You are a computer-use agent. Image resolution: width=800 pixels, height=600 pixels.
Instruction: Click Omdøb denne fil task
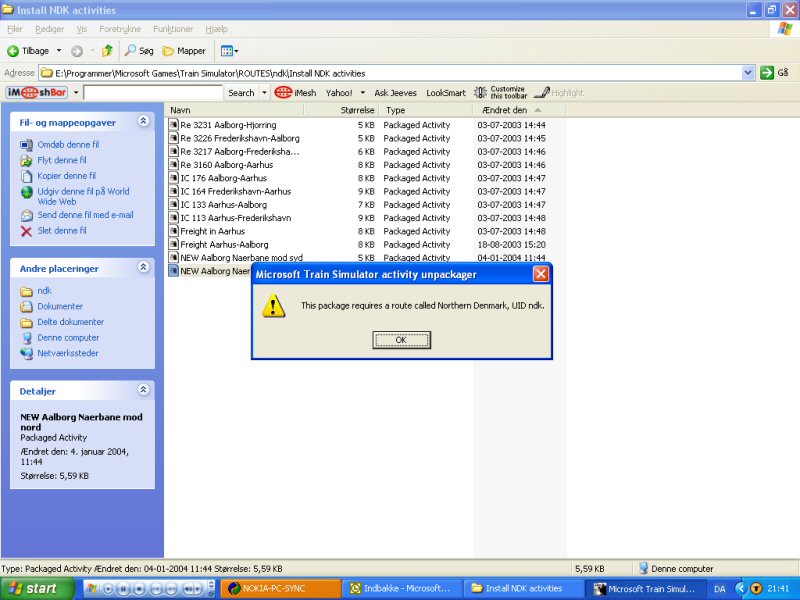[68, 144]
